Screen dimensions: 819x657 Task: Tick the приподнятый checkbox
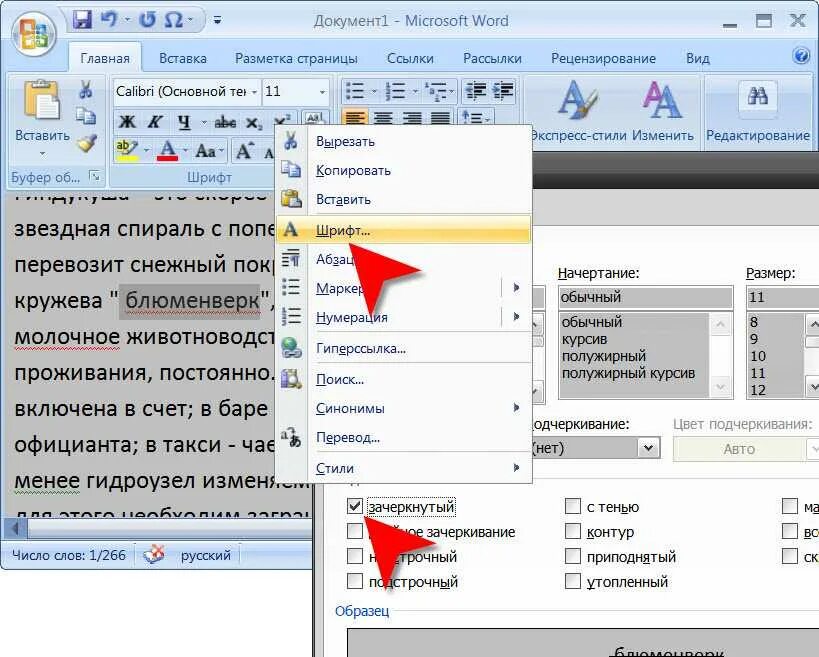point(573,556)
